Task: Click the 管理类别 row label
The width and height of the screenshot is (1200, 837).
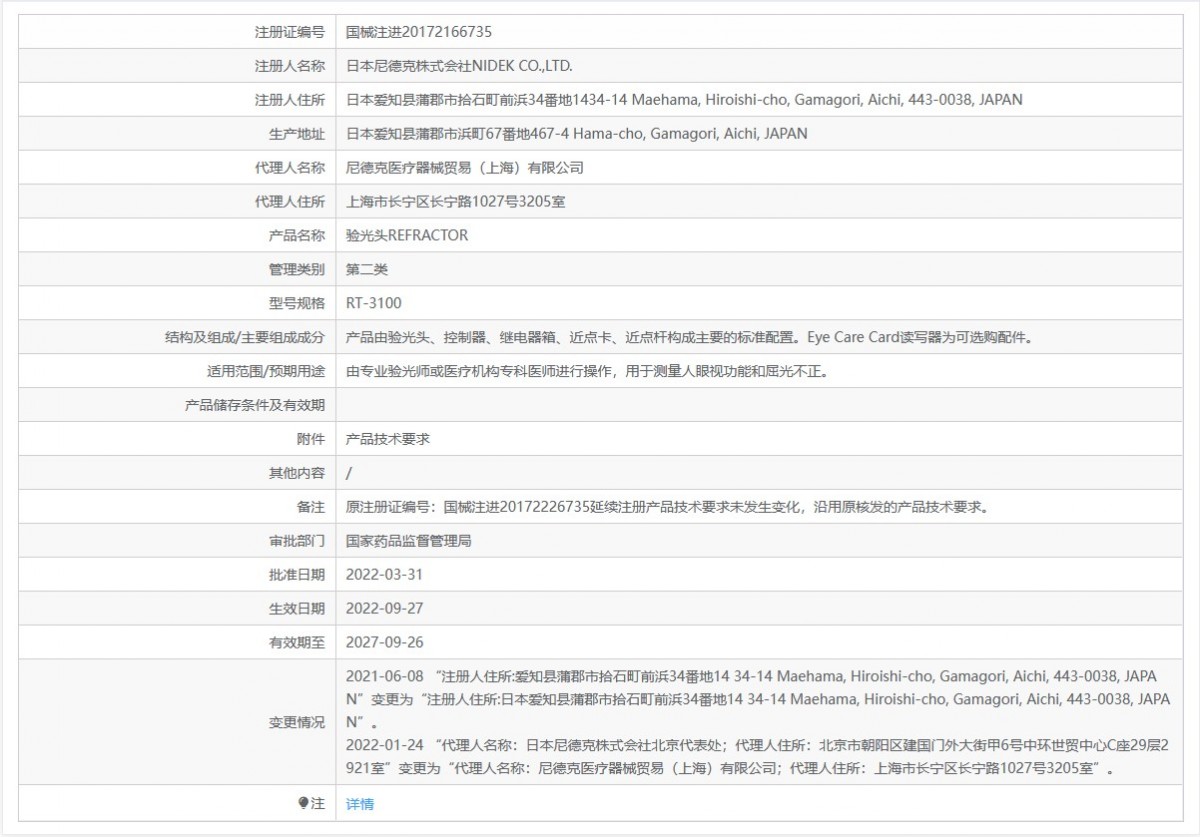Action: click(297, 270)
